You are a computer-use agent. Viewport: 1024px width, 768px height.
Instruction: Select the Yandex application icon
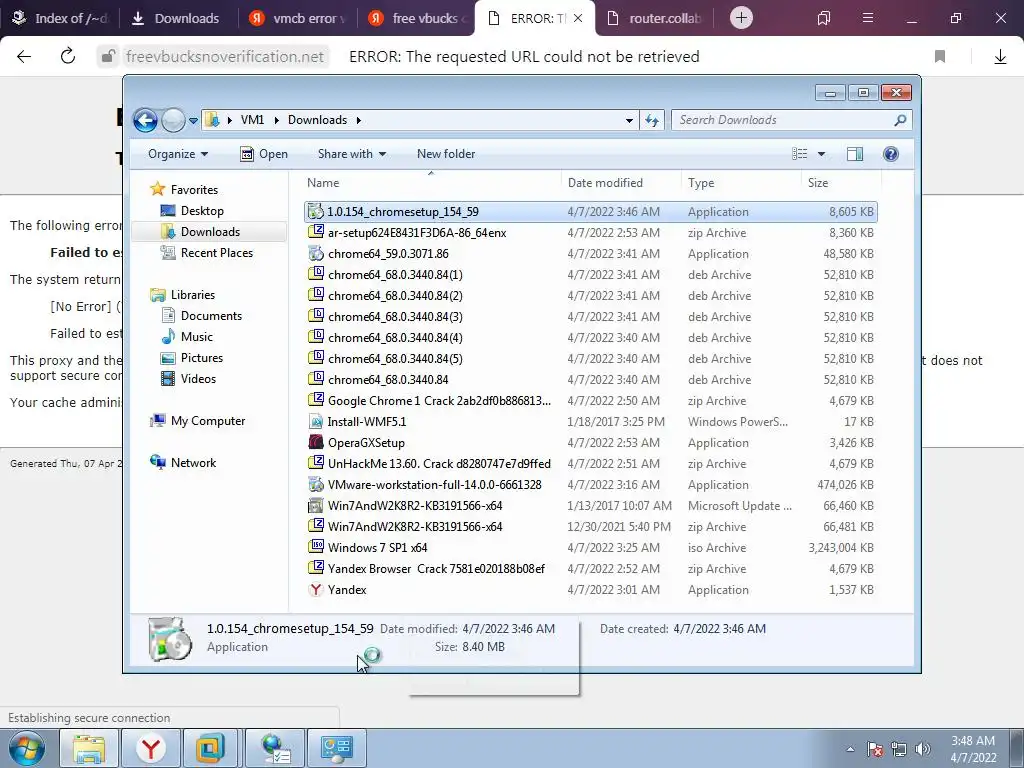316,590
